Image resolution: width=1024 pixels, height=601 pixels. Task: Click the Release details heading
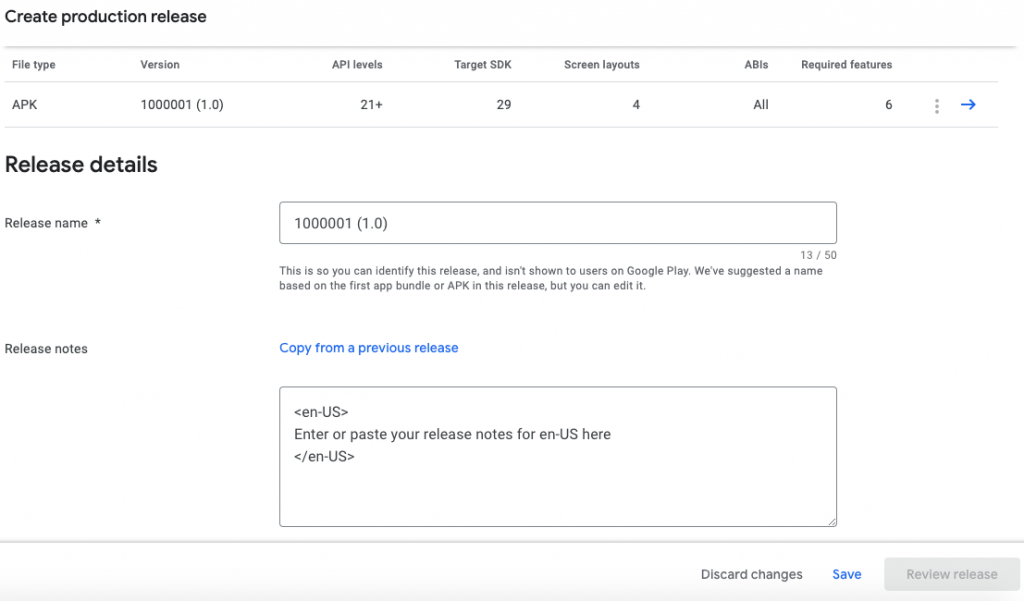pos(81,165)
